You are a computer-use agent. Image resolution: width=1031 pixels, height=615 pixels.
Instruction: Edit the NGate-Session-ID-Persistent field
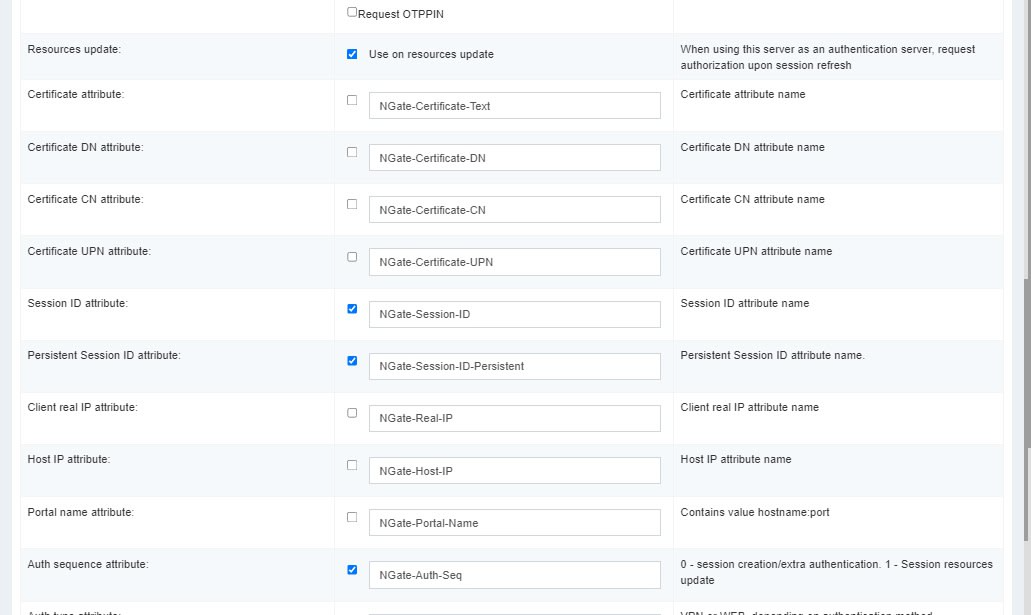pyautogui.click(x=514, y=366)
